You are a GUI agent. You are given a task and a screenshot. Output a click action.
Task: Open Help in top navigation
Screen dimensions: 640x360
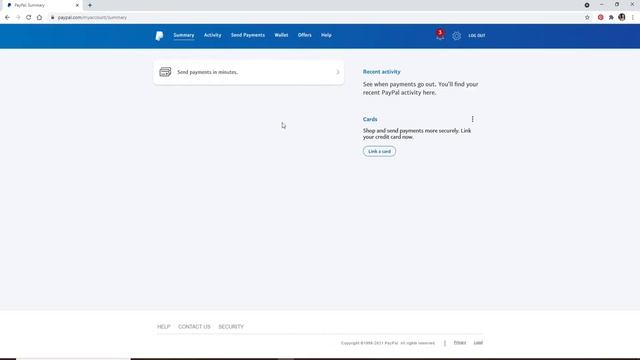[326, 35]
